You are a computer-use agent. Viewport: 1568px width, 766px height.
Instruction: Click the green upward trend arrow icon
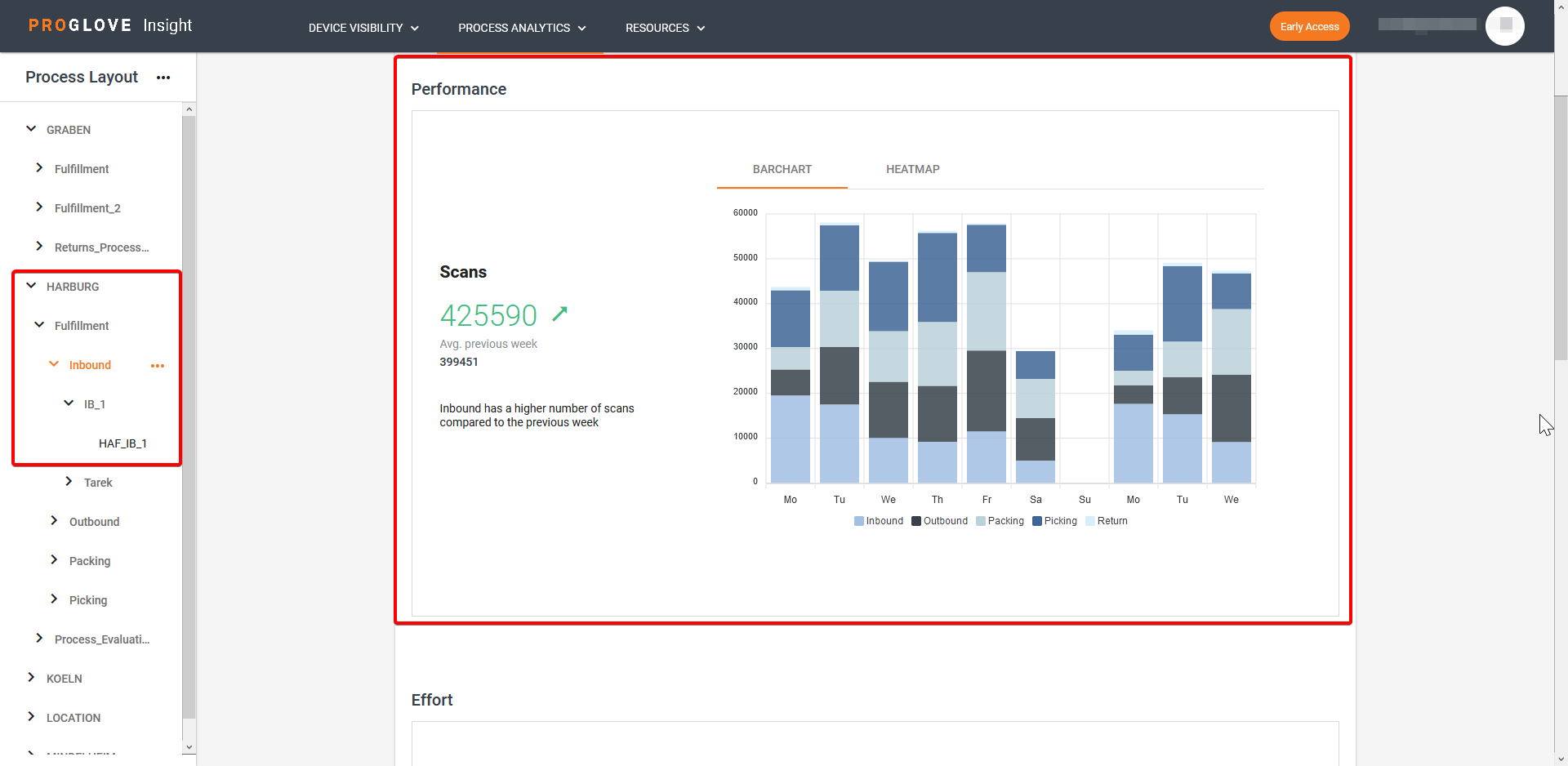point(559,314)
